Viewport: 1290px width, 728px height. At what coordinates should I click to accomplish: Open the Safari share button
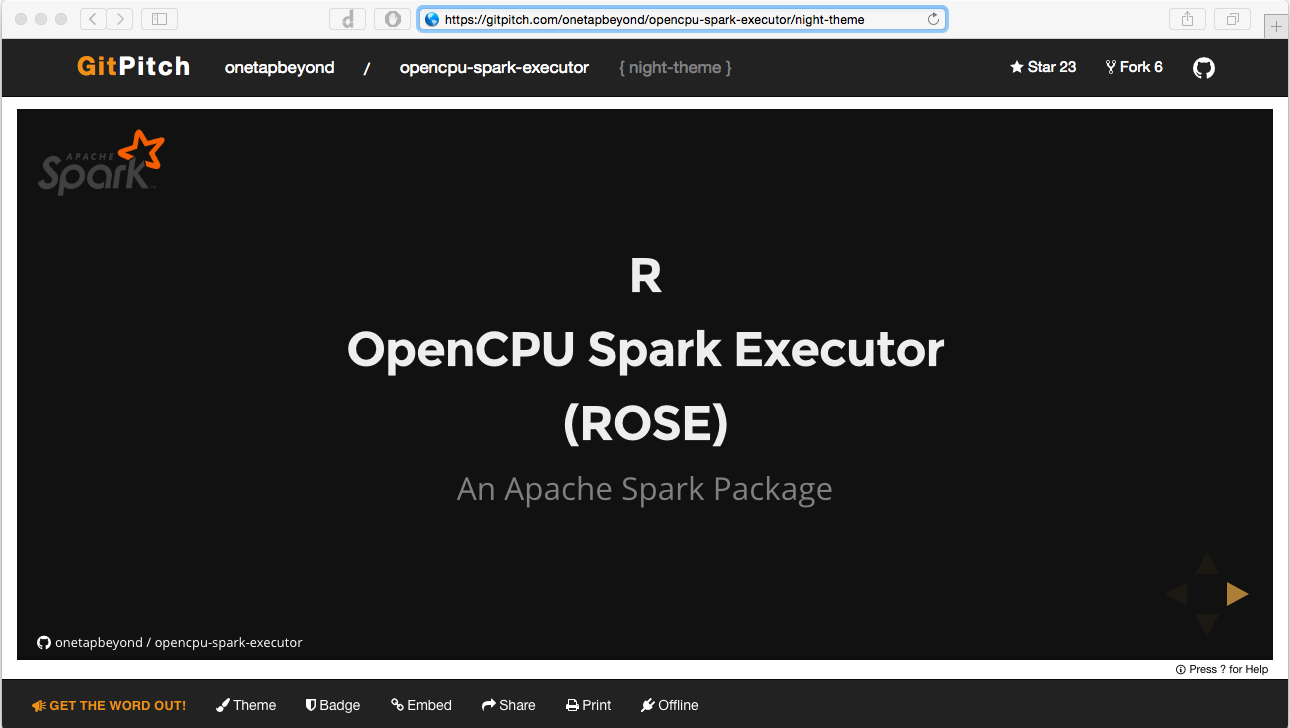pyautogui.click(x=1187, y=19)
